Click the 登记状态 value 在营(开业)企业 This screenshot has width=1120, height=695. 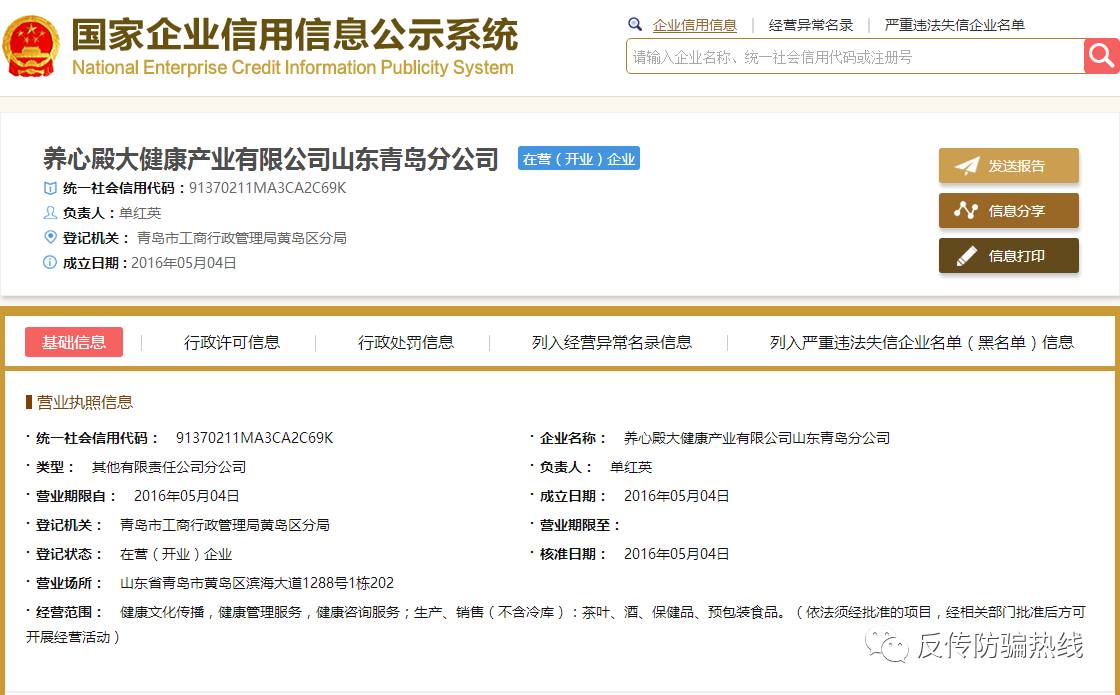(176, 554)
